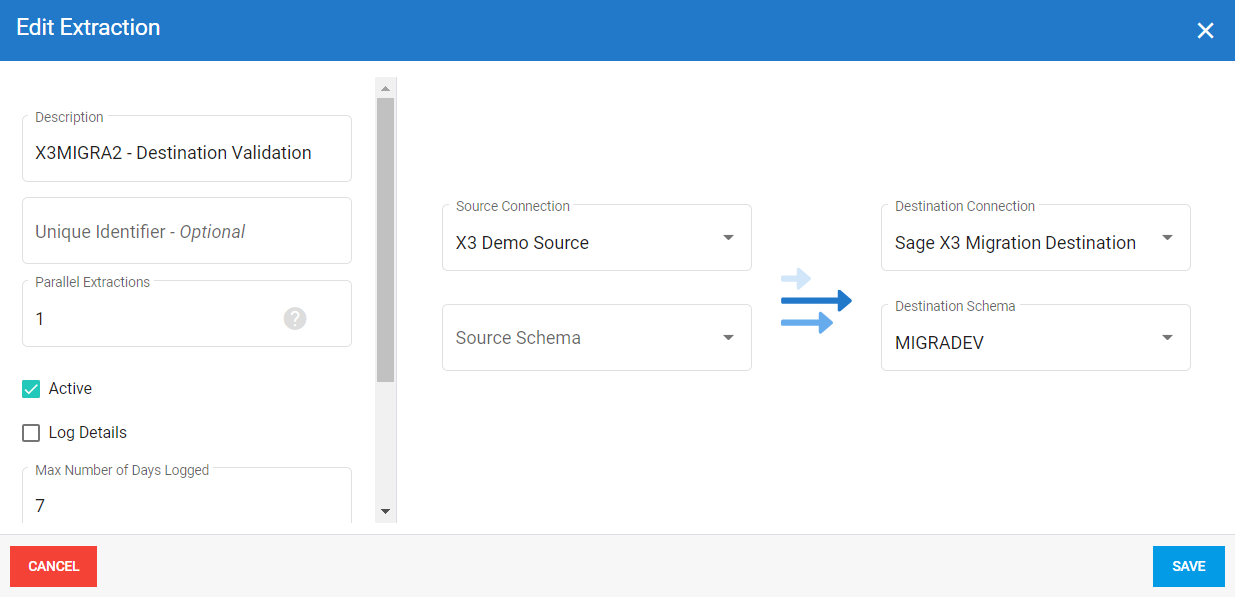
Task: Close the Edit Extraction dialog
Action: 1205,31
